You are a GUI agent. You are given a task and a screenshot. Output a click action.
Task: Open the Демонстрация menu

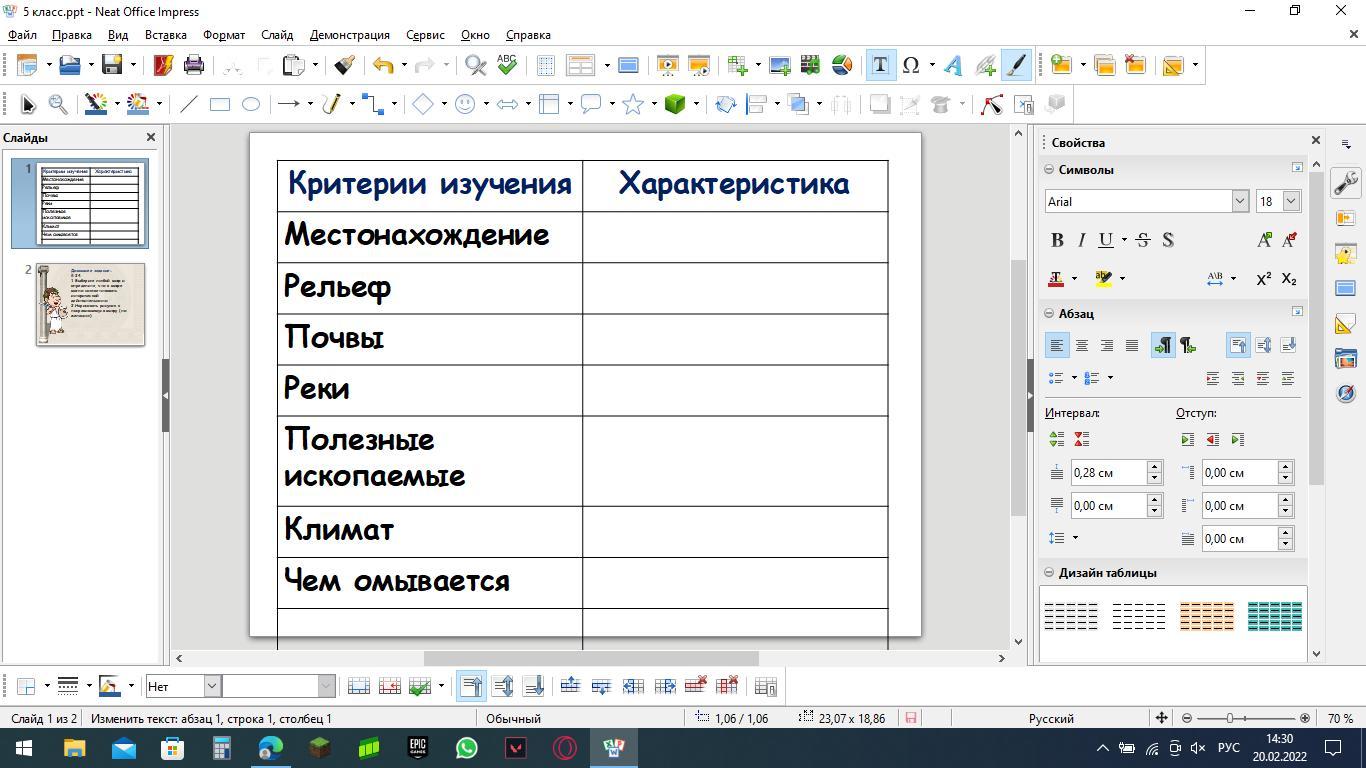tap(349, 34)
